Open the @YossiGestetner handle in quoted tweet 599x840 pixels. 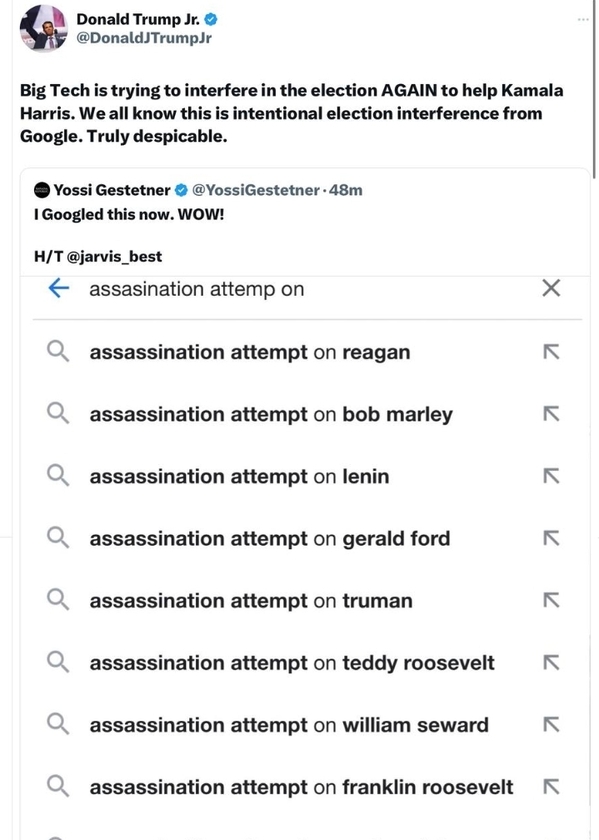point(256,190)
